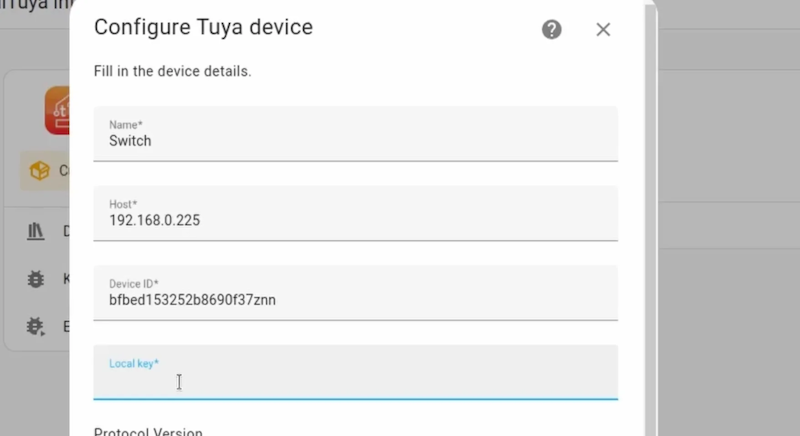Image resolution: width=800 pixels, height=436 pixels.
Task: Click the bug-with-play debug logging icon
Action: (x=37, y=326)
